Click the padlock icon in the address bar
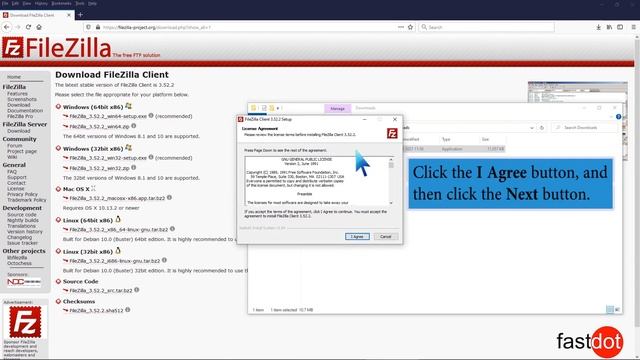 pyautogui.click(x=98, y=27)
